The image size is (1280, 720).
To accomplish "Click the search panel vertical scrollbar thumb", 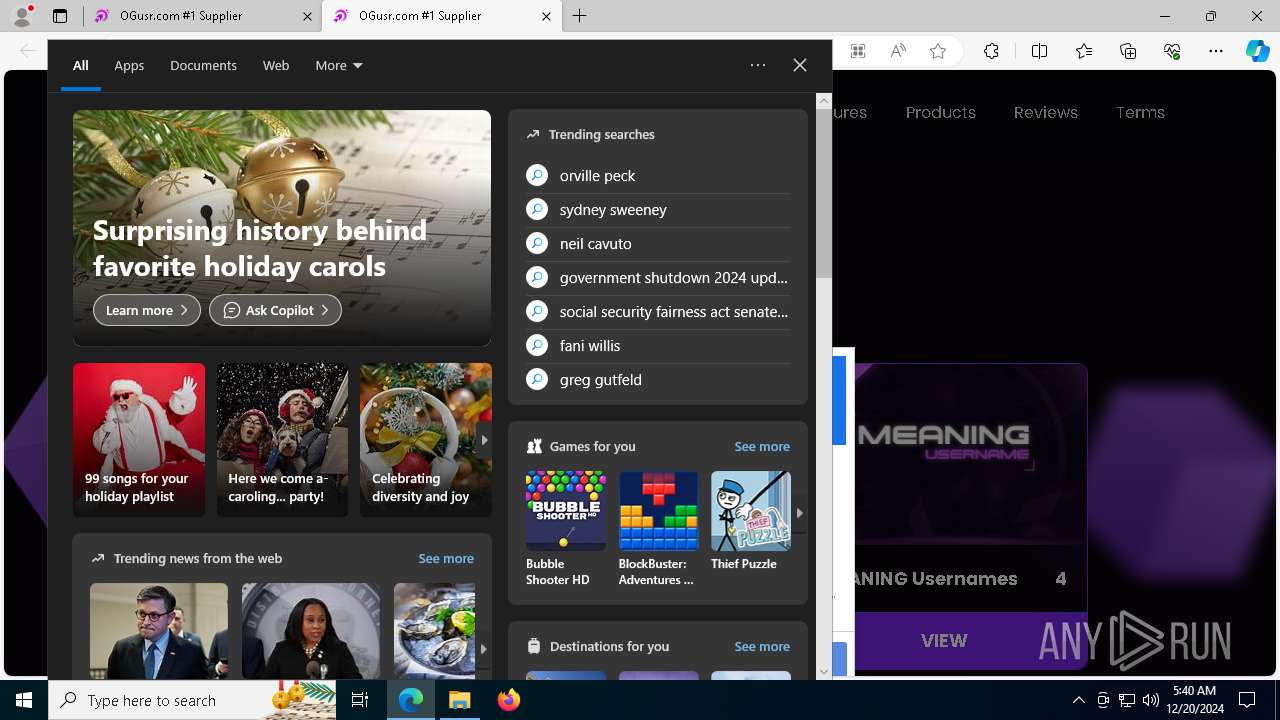I will (824, 194).
